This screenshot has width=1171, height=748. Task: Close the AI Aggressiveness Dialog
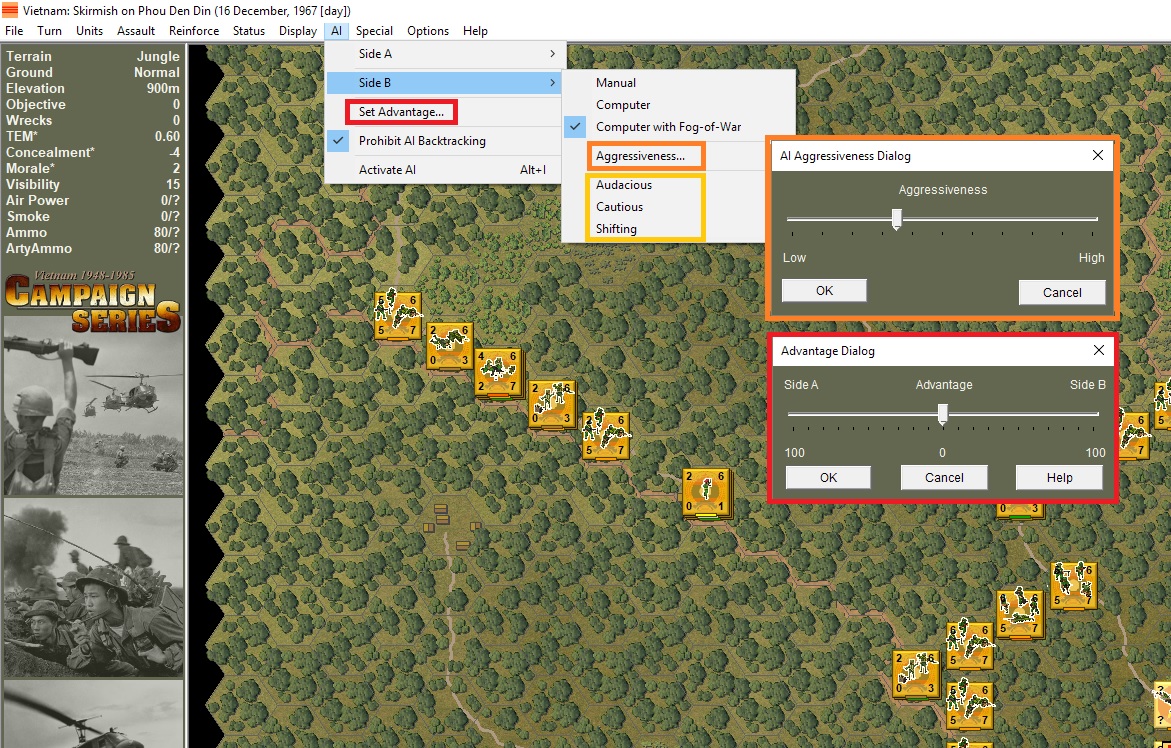pyautogui.click(x=1097, y=155)
